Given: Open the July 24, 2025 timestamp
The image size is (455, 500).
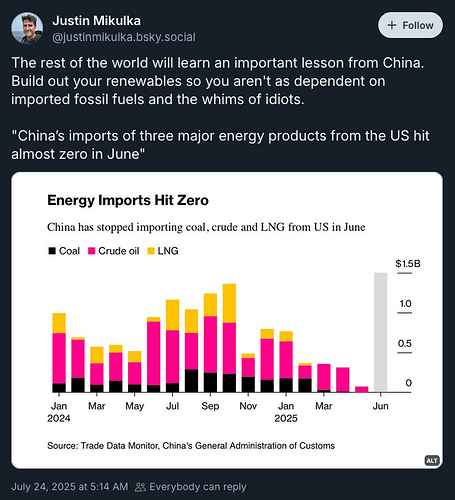Looking at the screenshot, I should [70, 487].
